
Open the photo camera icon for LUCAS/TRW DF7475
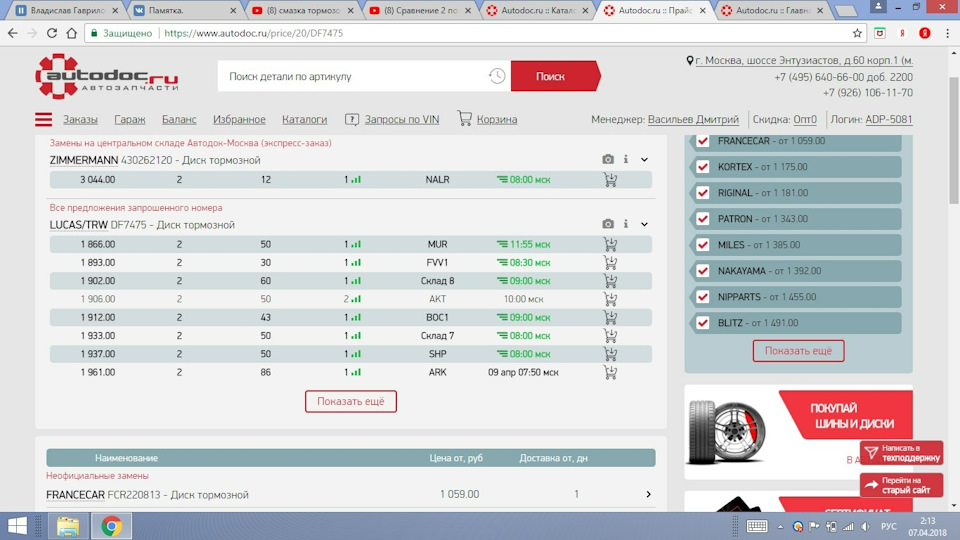[607, 224]
